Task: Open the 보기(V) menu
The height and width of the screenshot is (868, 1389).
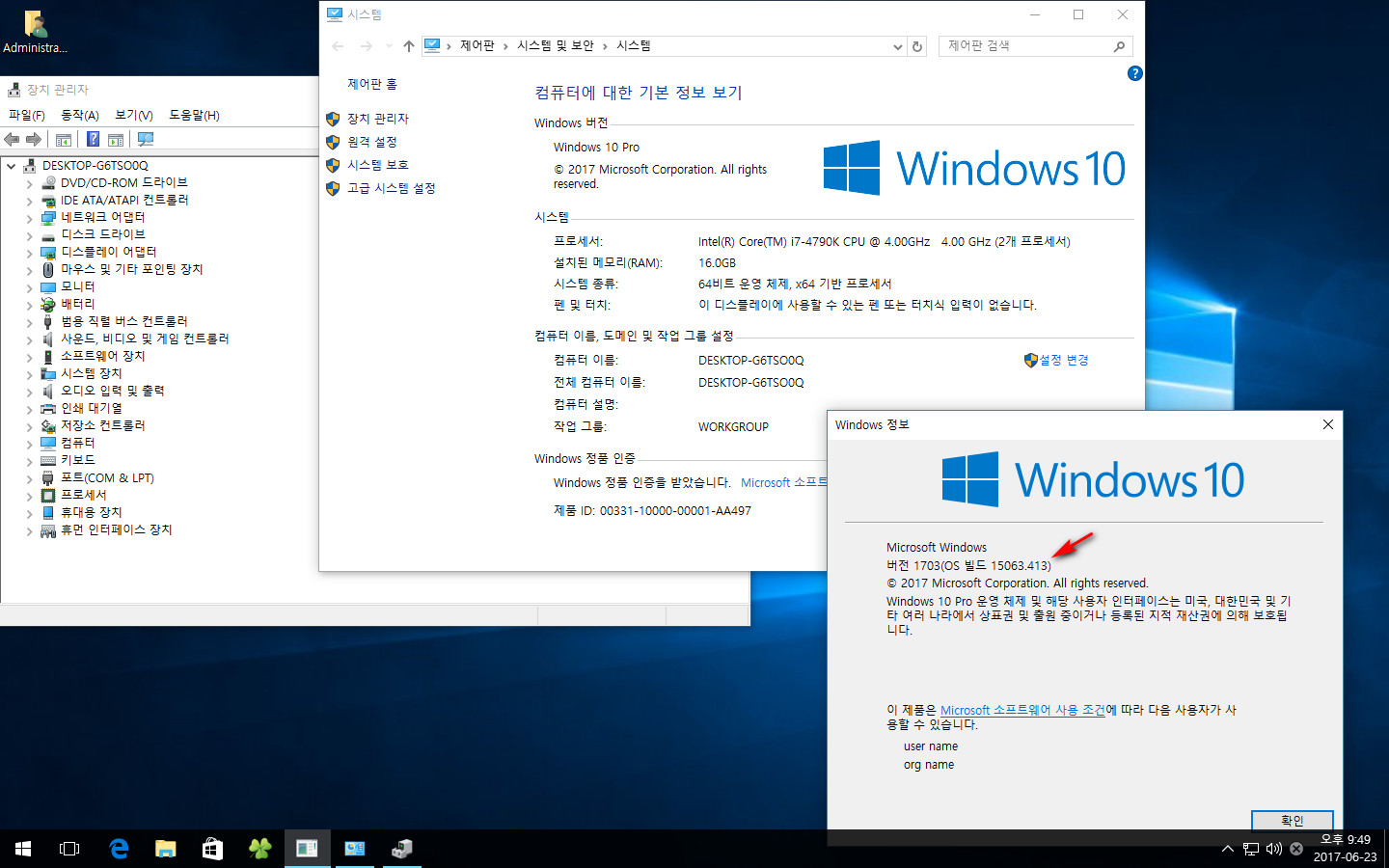Action: pyautogui.click(x=134, y=115)
